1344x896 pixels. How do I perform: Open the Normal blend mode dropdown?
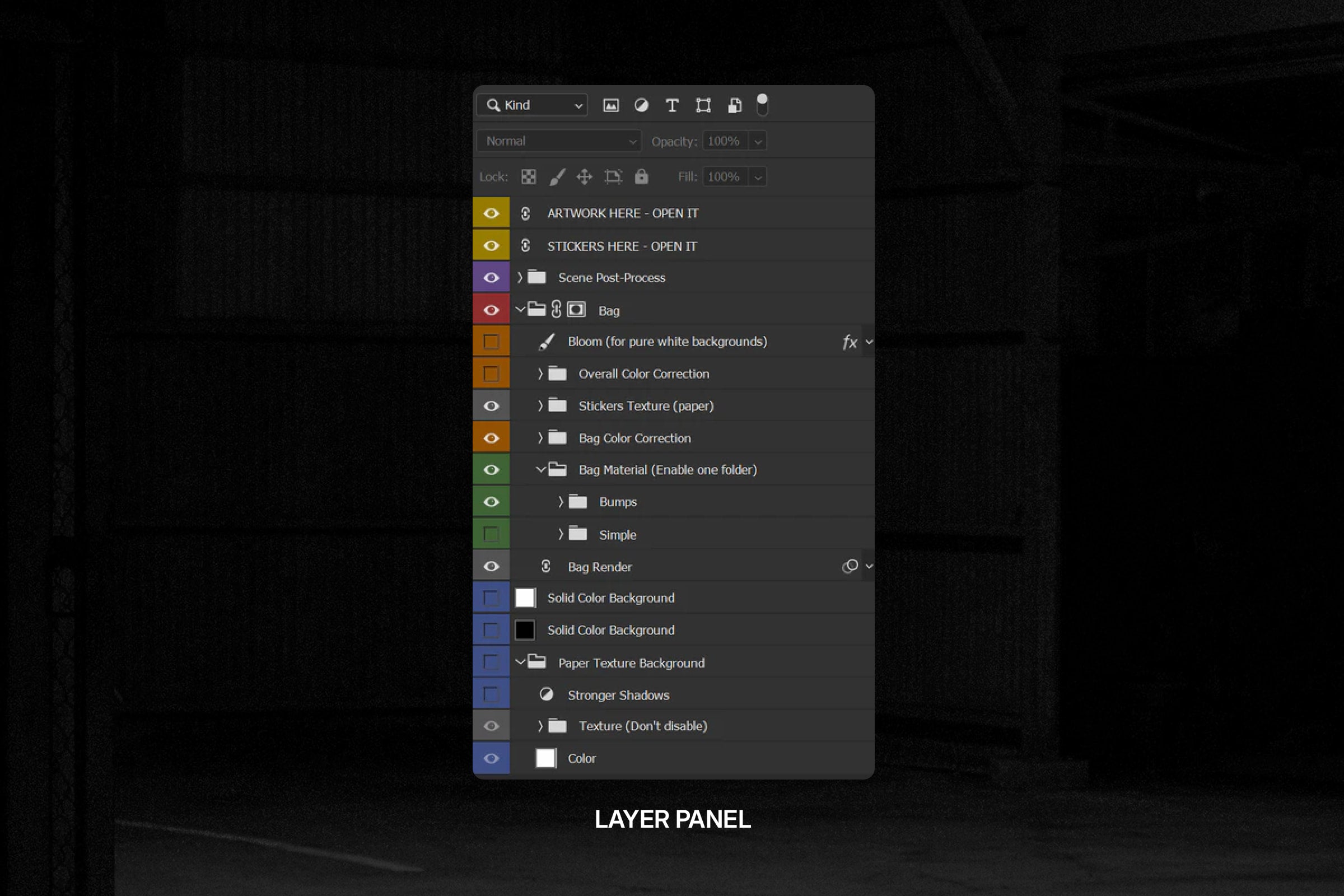tap(559, 141)
